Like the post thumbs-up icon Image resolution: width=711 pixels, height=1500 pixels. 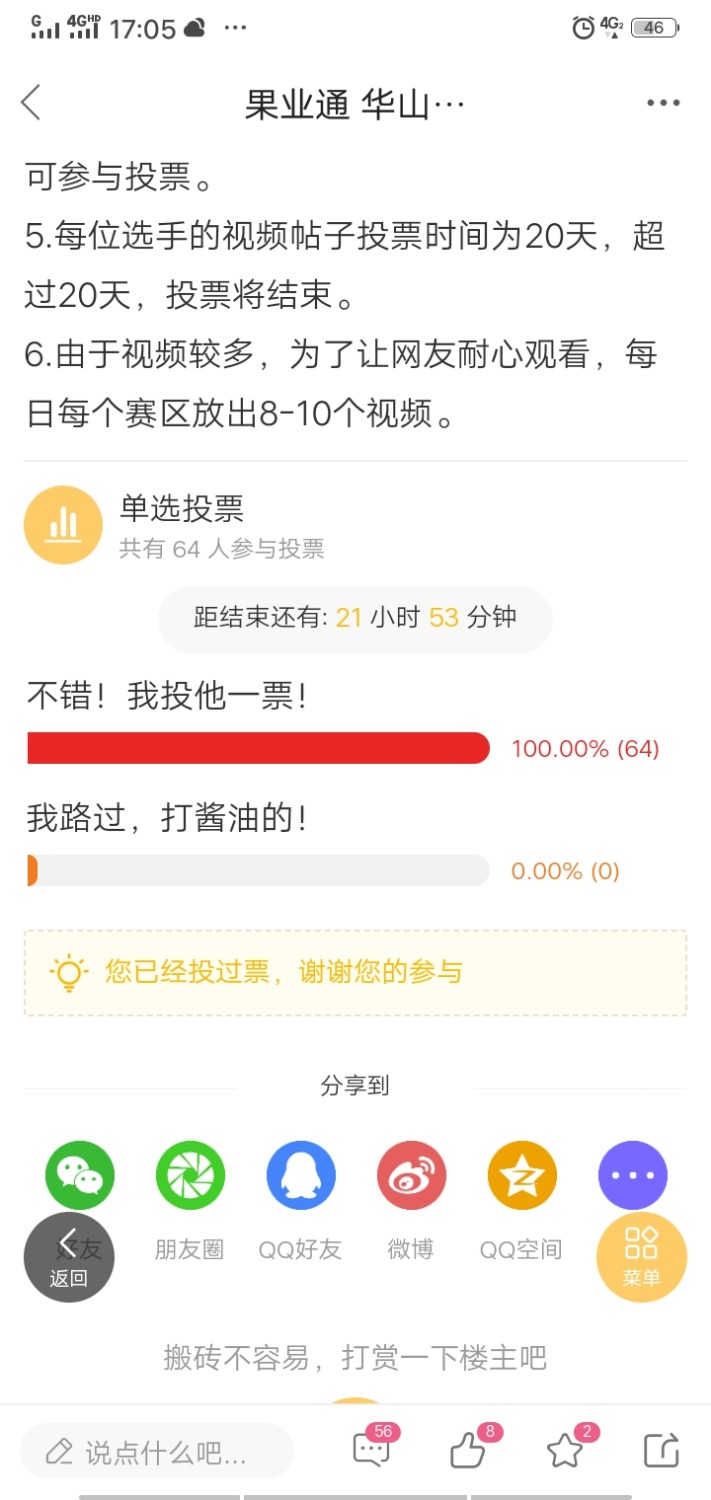tap(469, 1447)
